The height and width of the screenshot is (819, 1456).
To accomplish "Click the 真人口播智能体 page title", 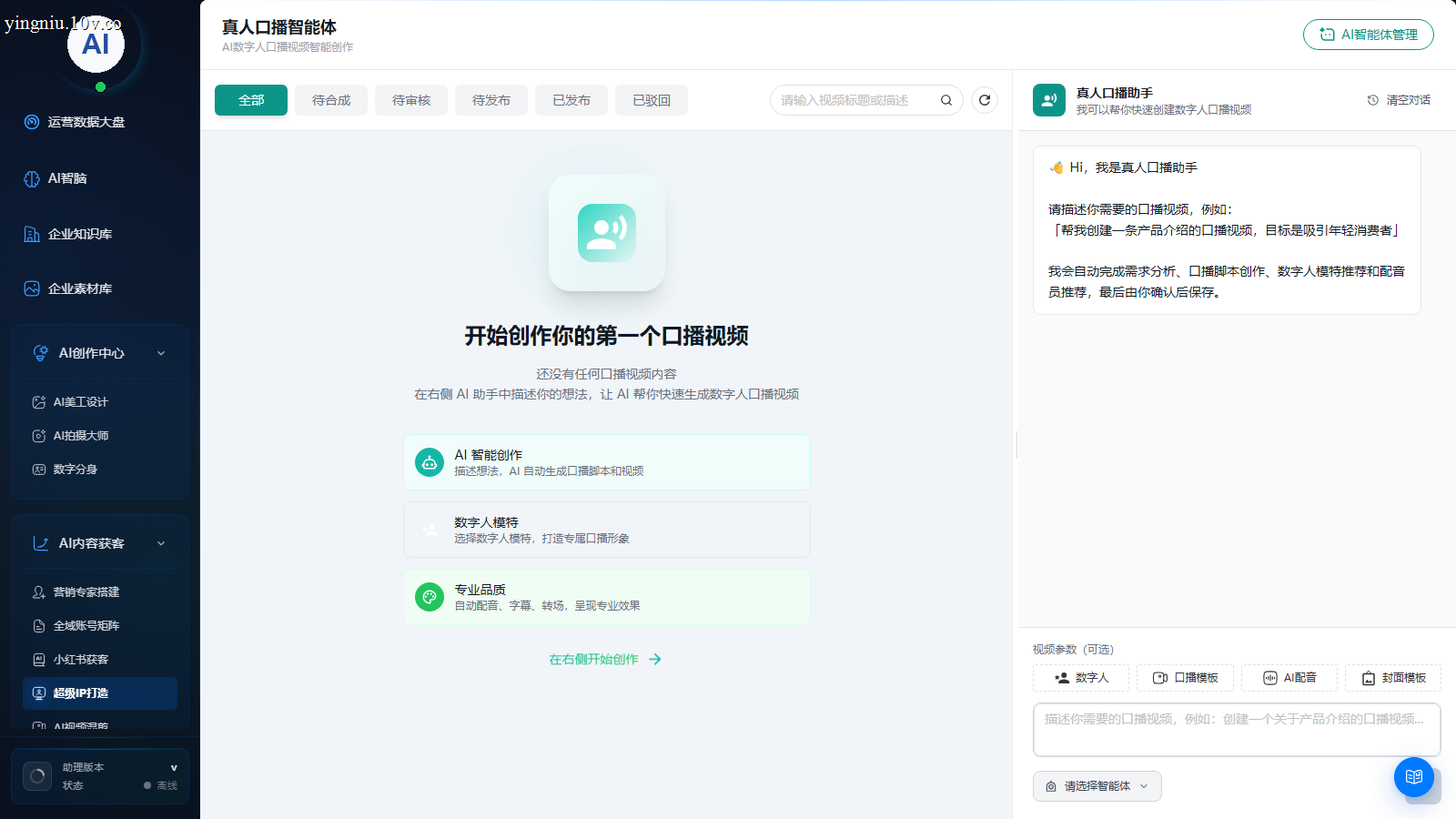I will (279, 27).
